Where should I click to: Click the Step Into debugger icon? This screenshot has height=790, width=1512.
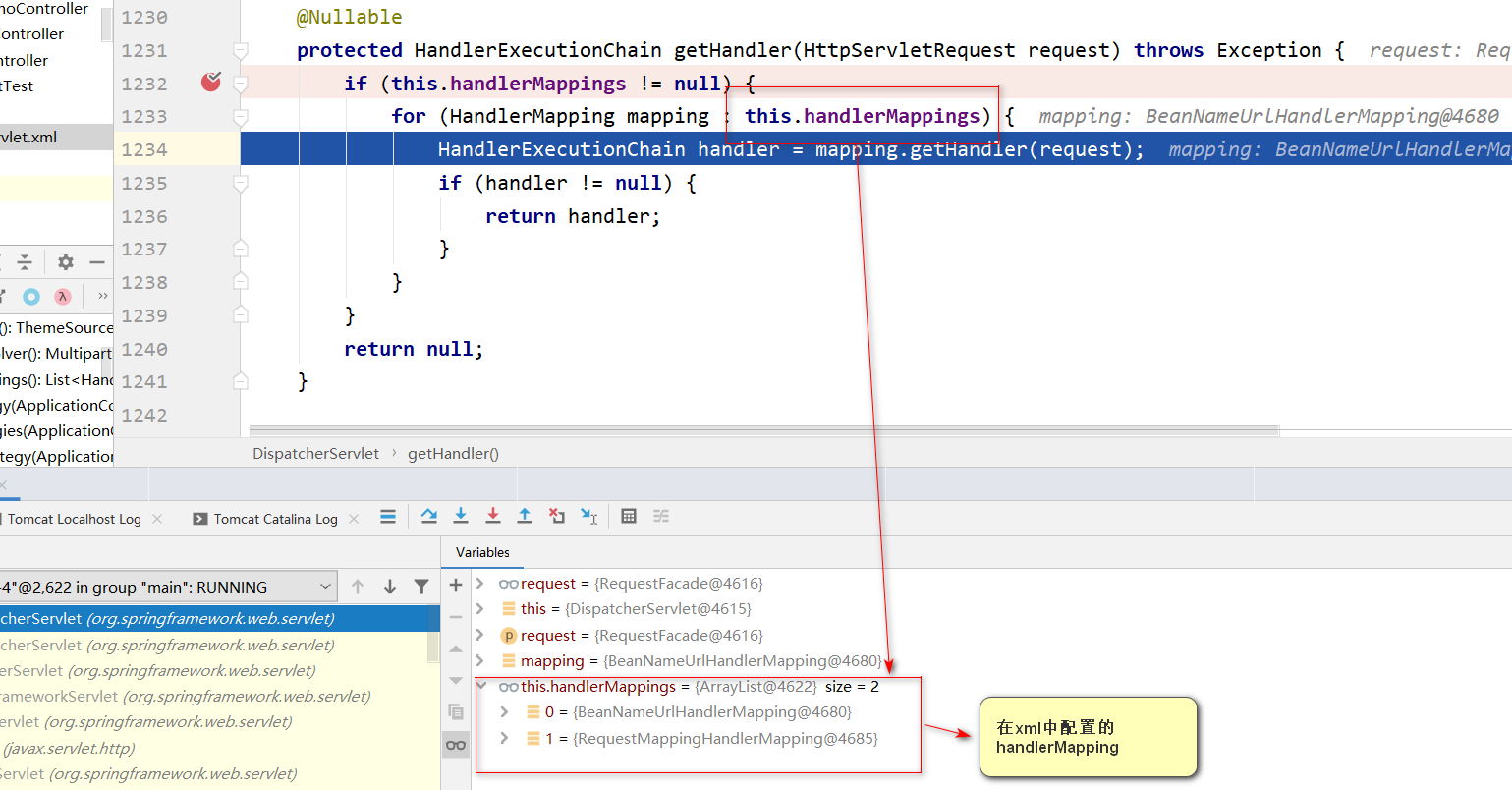click(x=460, y=517)
